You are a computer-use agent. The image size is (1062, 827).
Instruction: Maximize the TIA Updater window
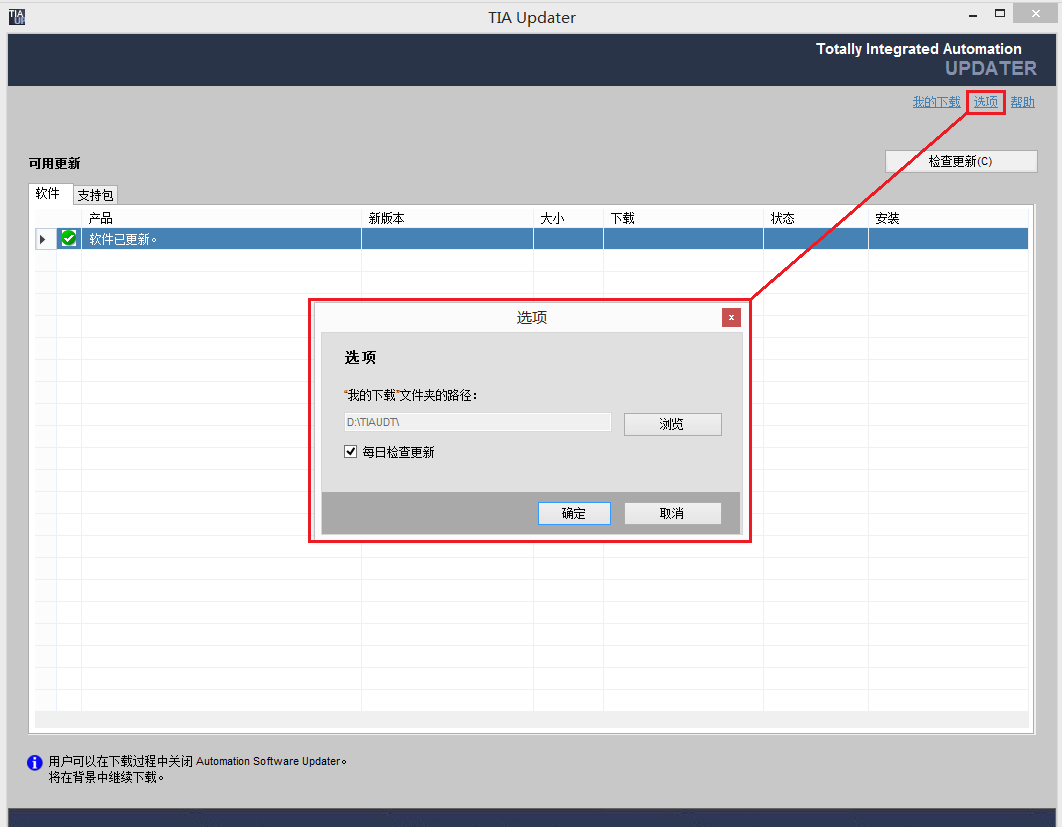(x=1000, y=14)
